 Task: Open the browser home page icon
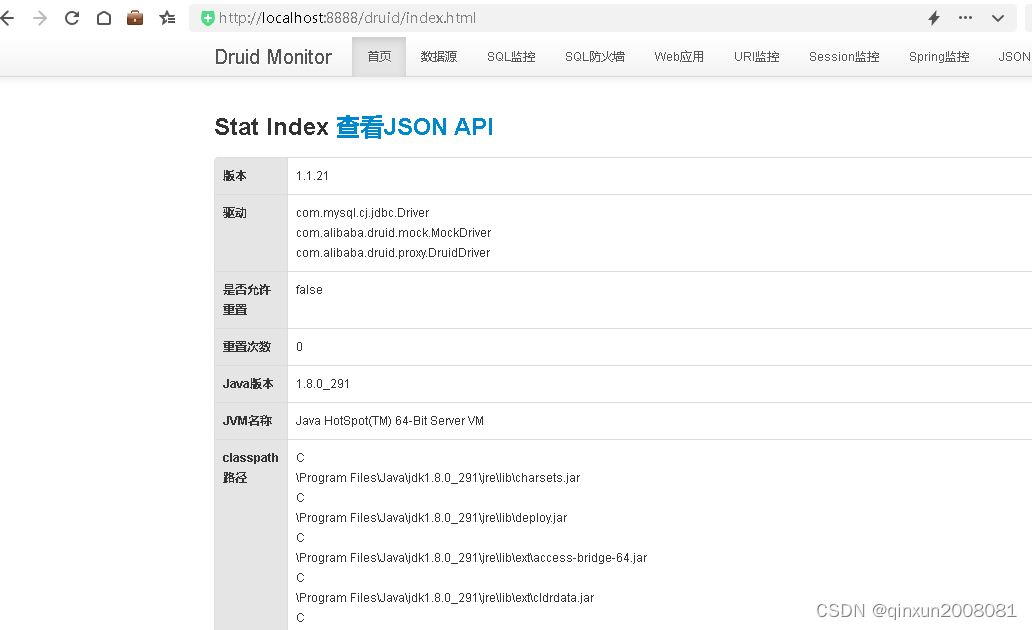tap(104, 18)
